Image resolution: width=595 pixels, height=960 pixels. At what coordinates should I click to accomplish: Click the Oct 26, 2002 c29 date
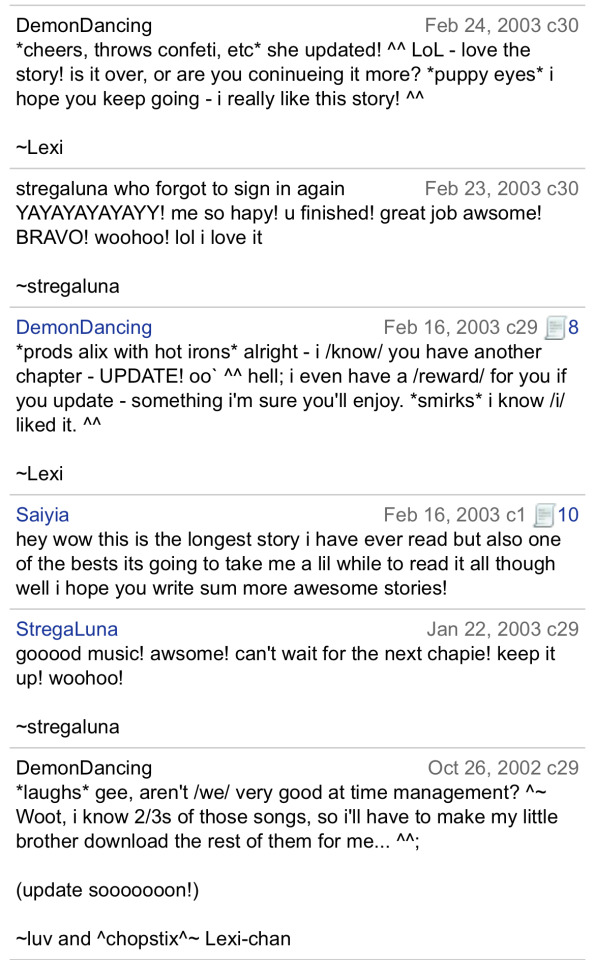point(503,767)
